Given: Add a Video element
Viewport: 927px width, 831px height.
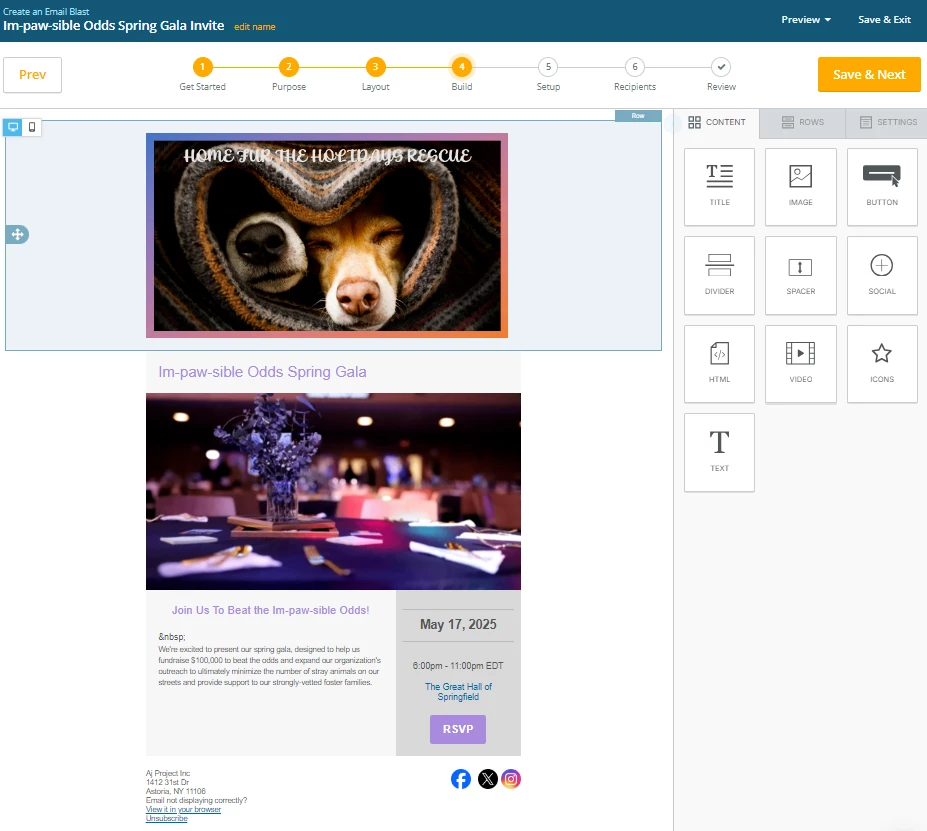Looking at the screenshot, I should [800, 363].
